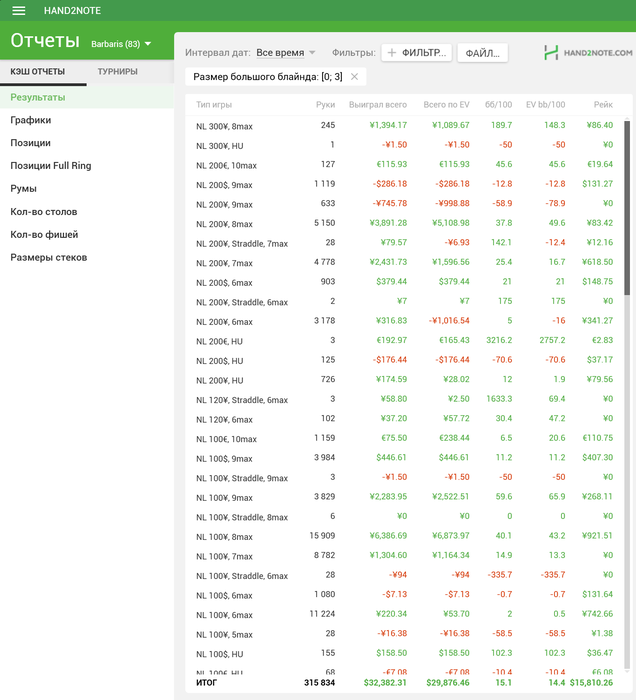Select the NL 100$, HU row

point(404,654)
